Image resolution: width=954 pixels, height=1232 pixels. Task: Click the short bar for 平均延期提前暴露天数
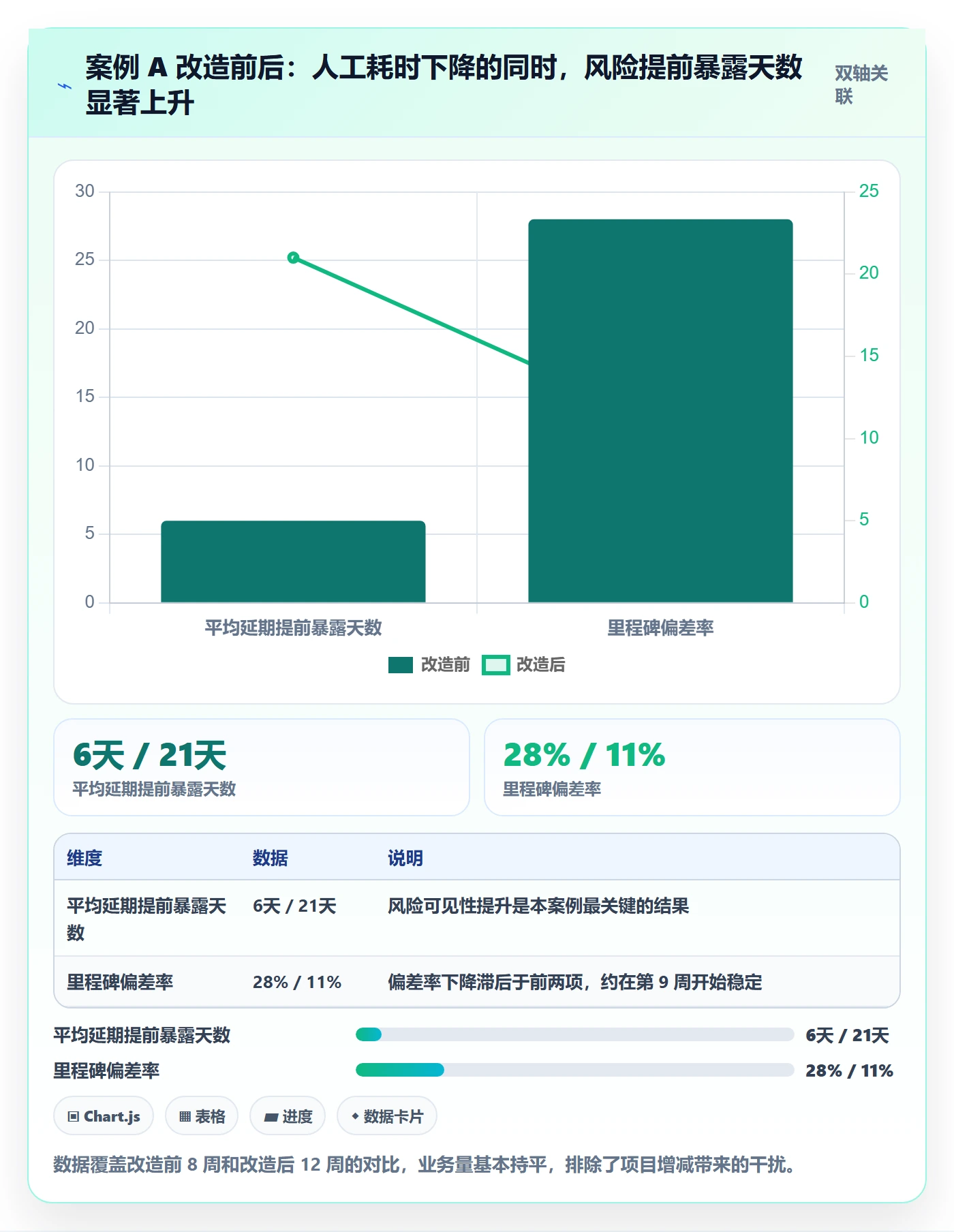(293, 561)
